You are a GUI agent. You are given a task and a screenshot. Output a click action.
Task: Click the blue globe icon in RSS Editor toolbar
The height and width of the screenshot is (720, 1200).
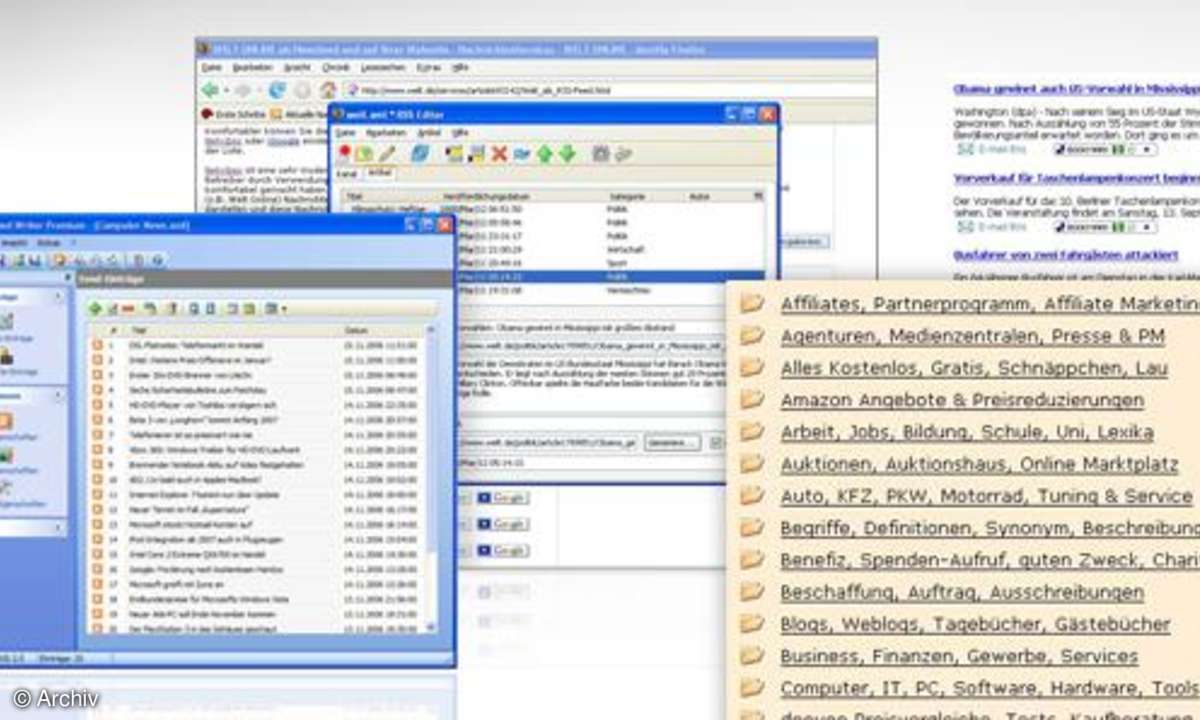tap(420, 153)
